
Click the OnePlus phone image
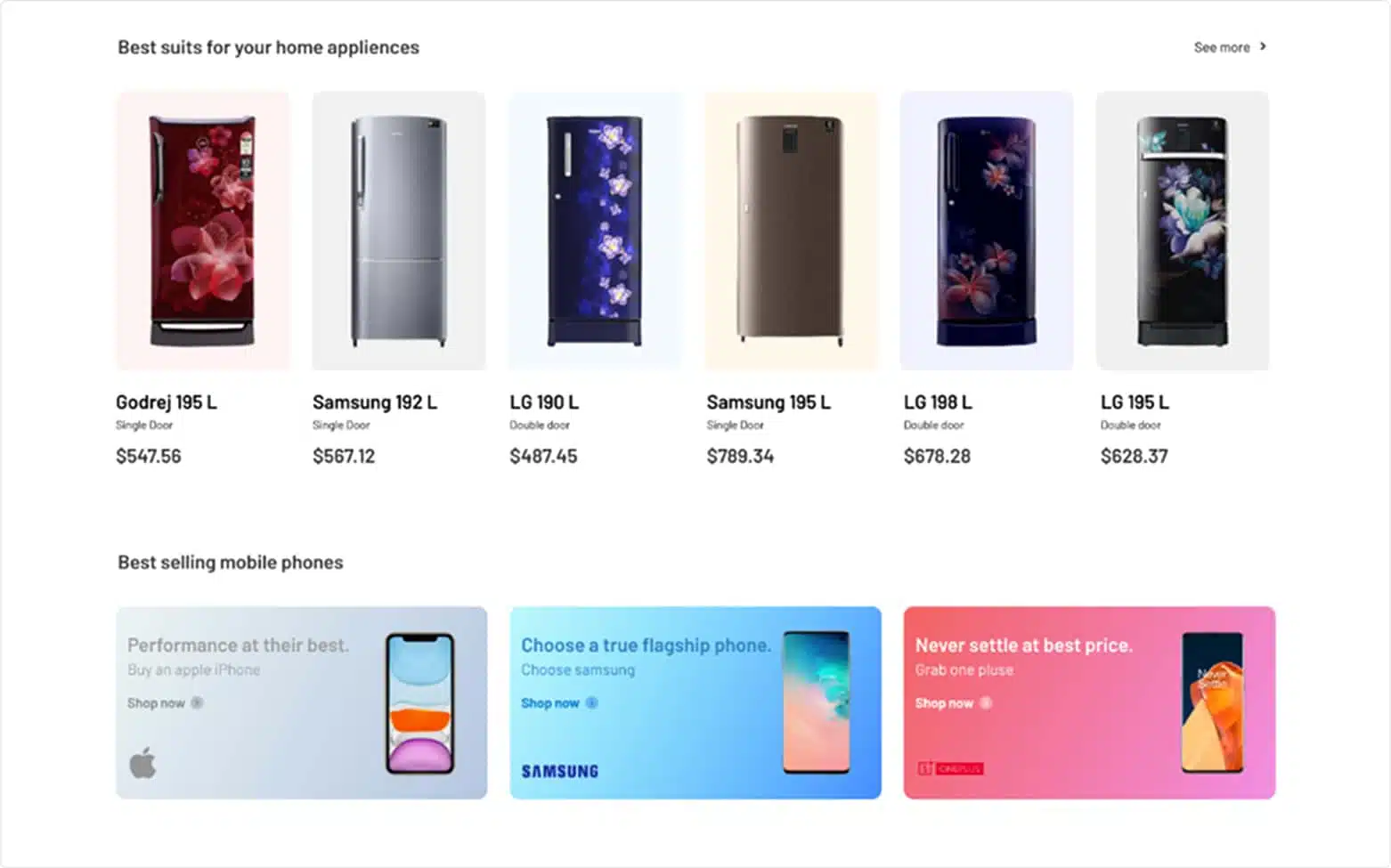1212,702
